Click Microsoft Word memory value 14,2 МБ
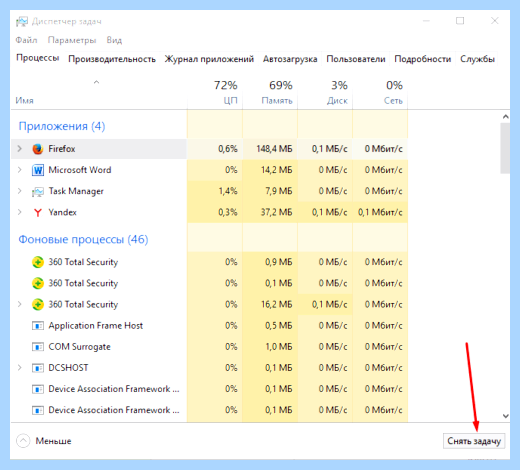Image resolution: width=520 pixels, height=470 pixels. (276, 170)
